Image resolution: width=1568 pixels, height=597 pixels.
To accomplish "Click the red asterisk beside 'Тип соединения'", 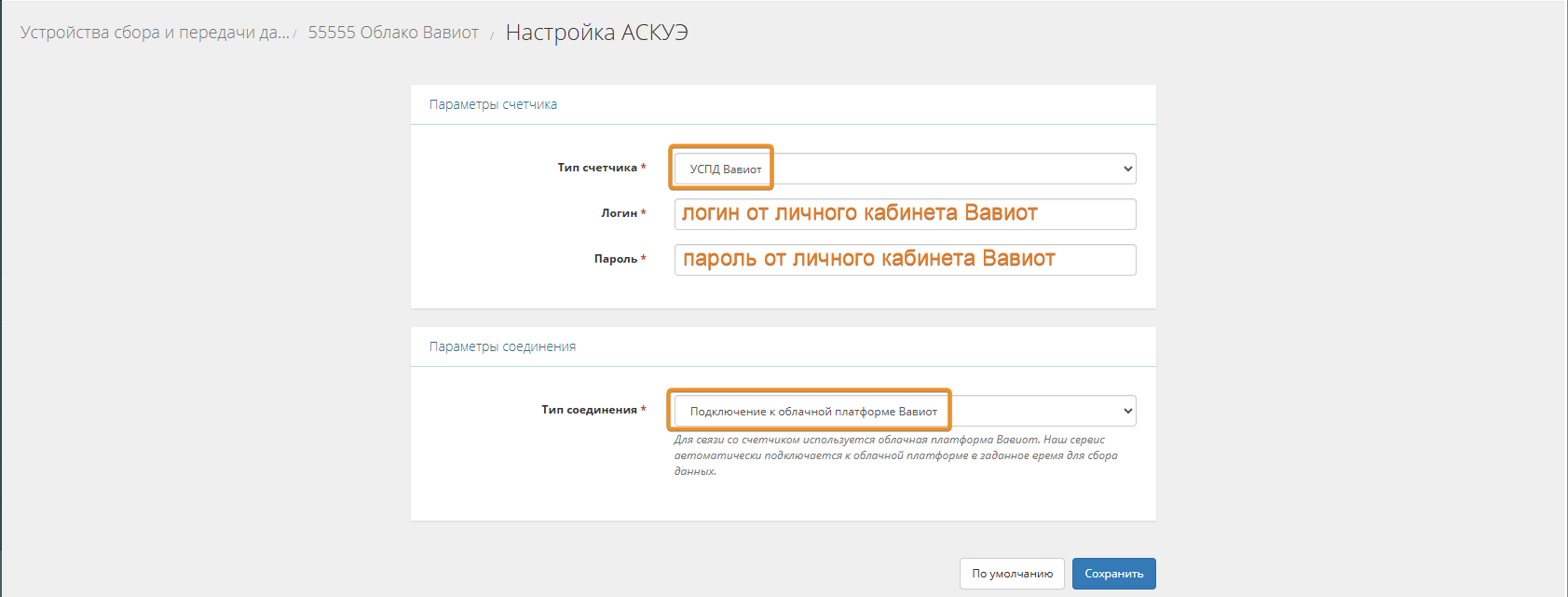I will tap(644, 409).
